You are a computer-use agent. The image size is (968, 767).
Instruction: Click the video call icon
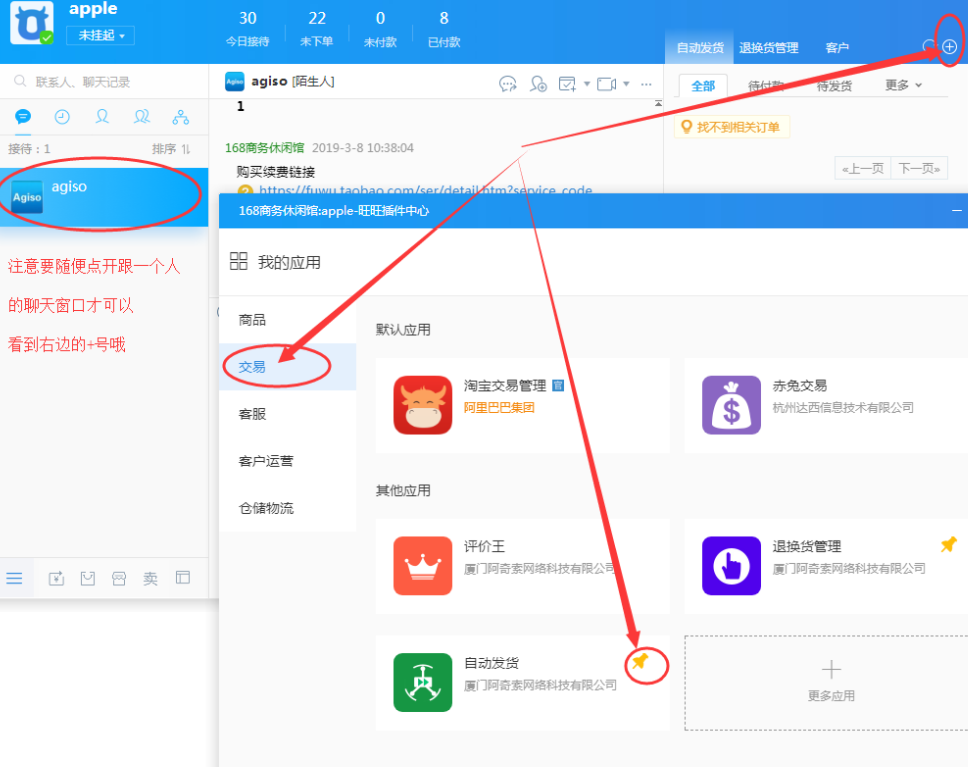(606, 84)
